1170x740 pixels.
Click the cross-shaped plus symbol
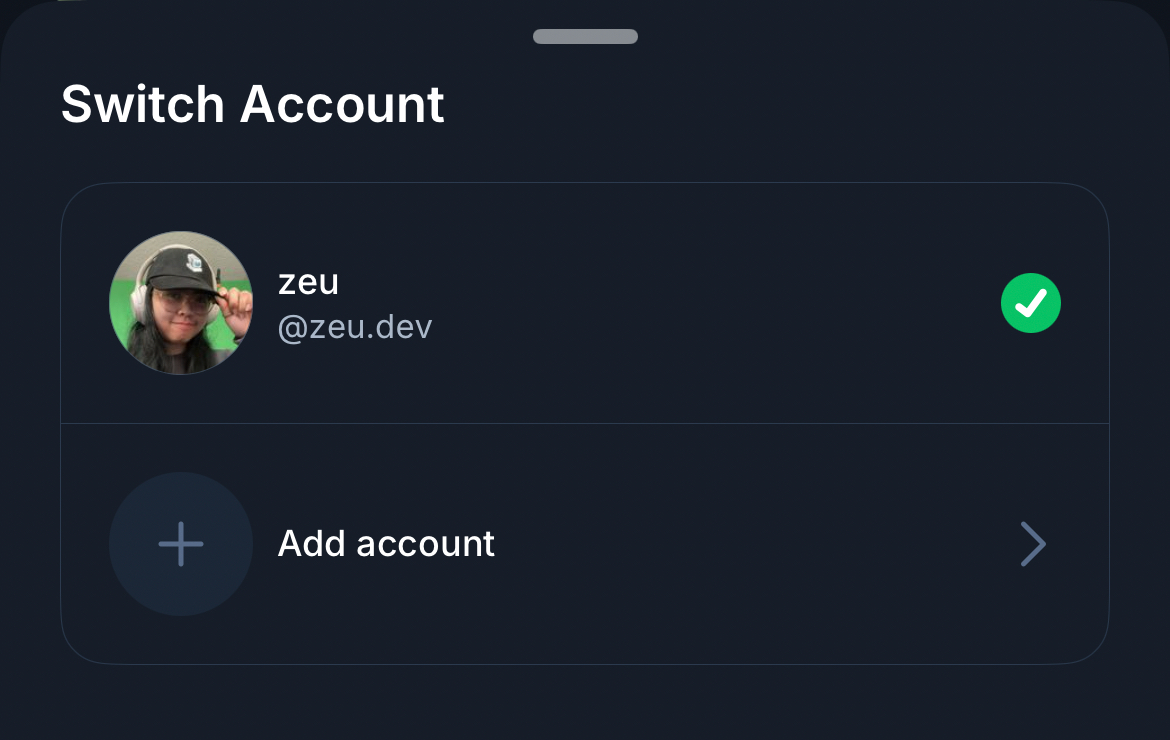click(181, 544)
